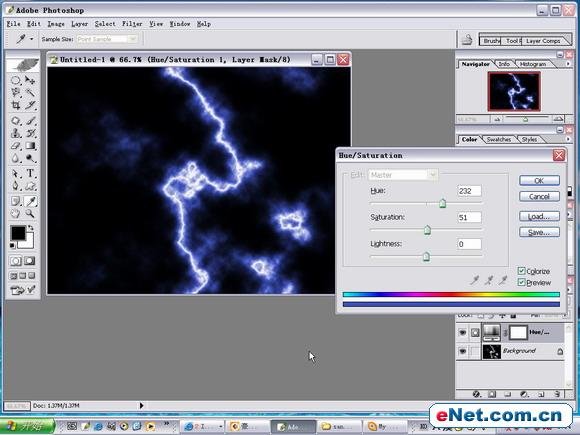Click the Save... button
The image size is (580, 435).
pos(539,232)
